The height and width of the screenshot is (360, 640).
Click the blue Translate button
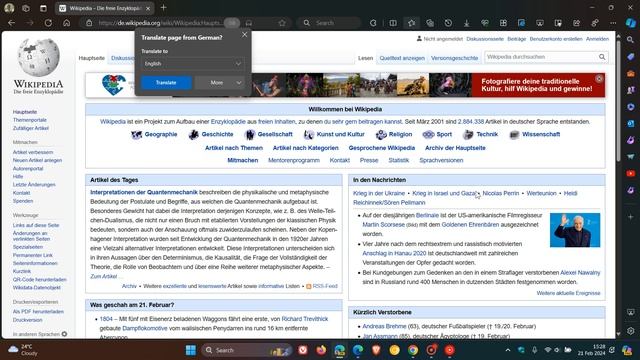point(166,82)
